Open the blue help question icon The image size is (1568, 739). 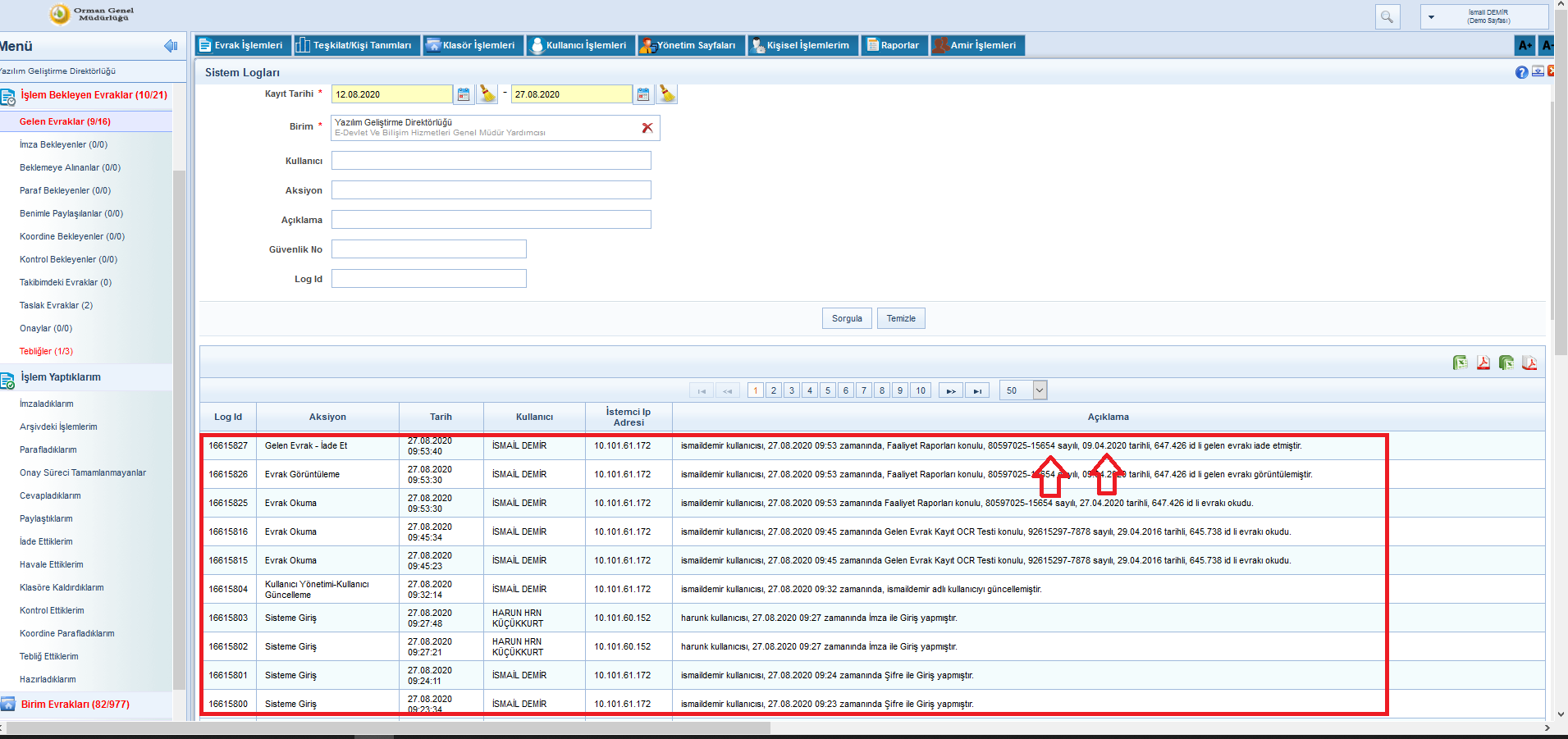pyautogui.click(x=1521, y=72)
